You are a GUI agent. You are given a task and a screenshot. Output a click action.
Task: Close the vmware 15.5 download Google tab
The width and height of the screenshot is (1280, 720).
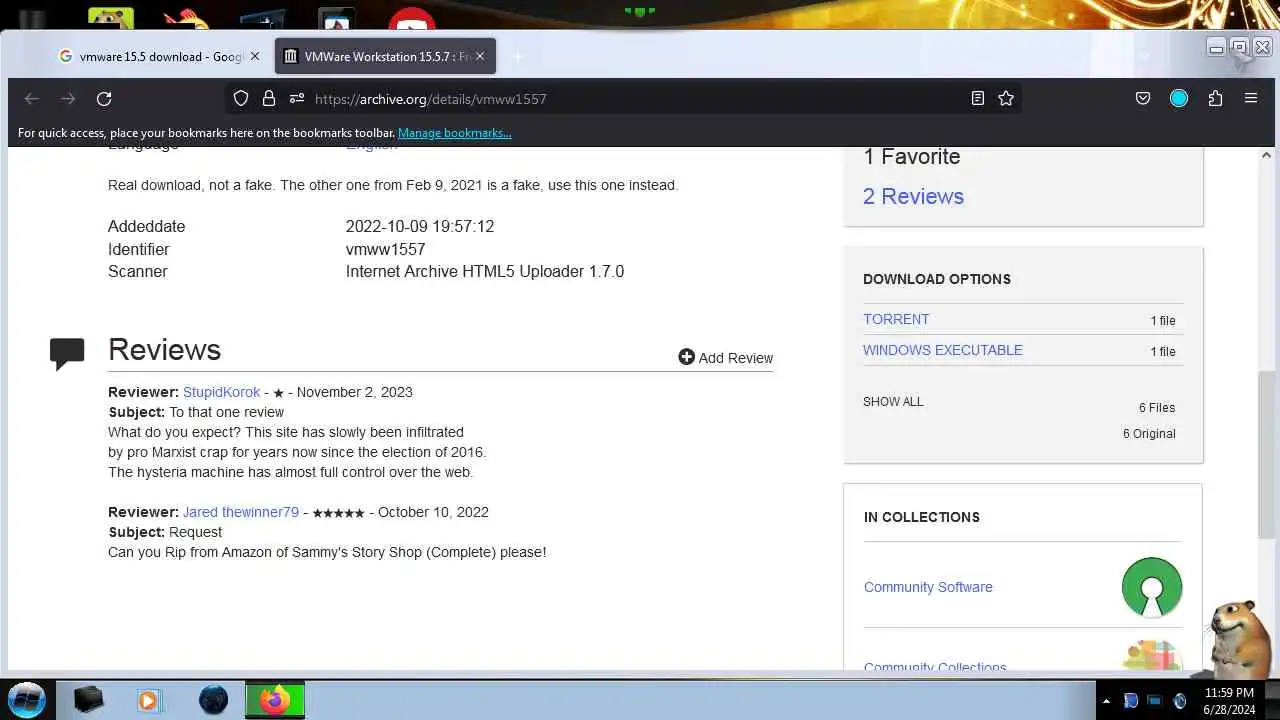tap(254, 56)
